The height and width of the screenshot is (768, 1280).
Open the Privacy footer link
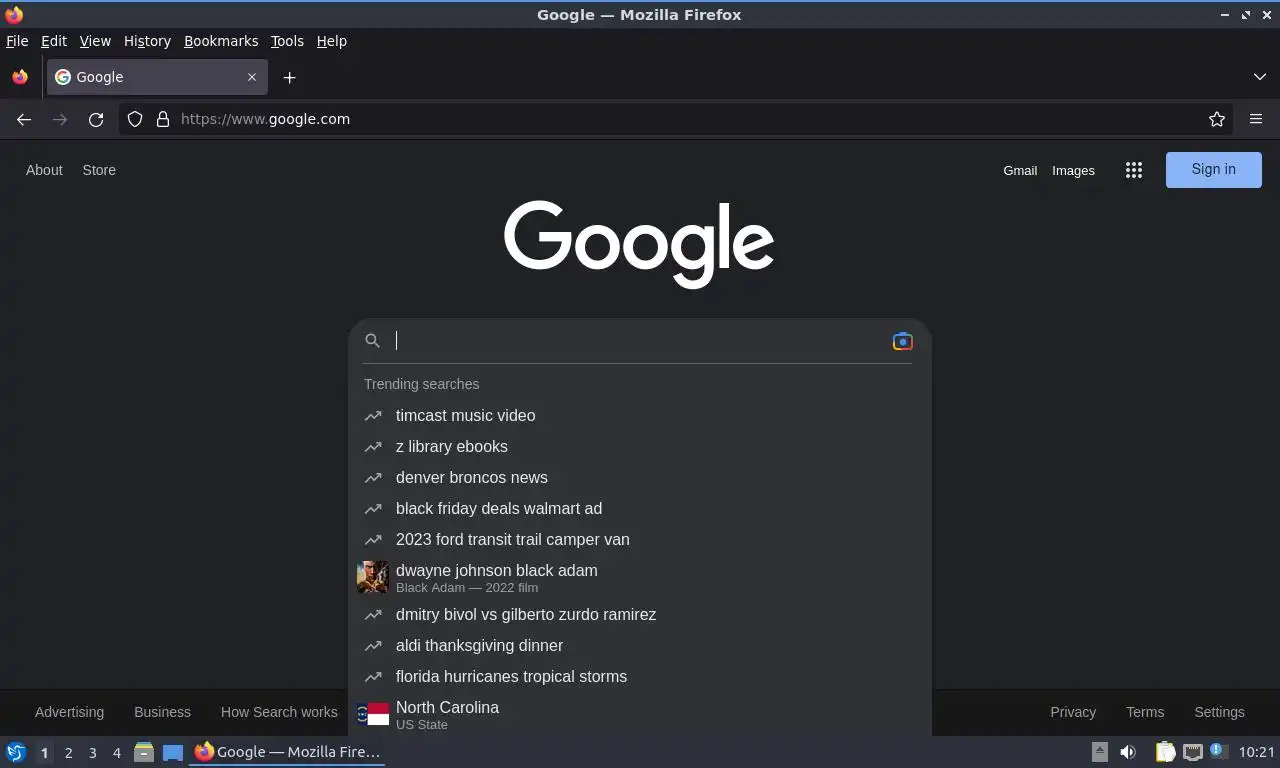pyautogui.click(x=1073, y=712)
